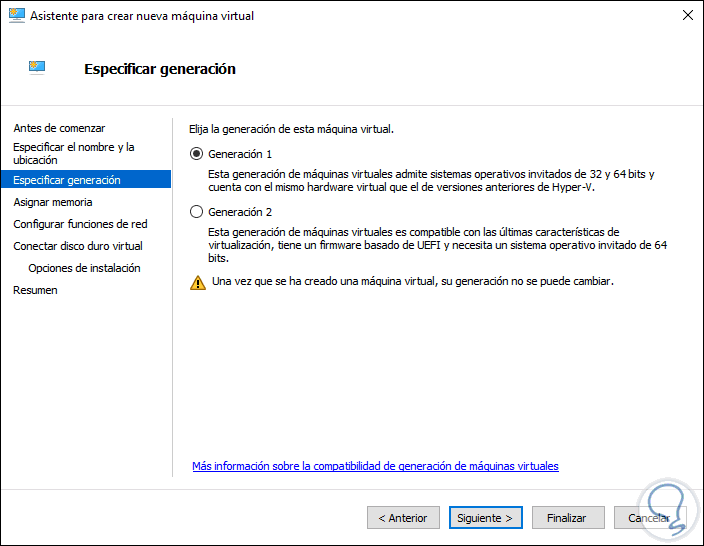Open Configurar funciones de red step
The height and width of the screenshot is (546, 704).
coord(80,224)
